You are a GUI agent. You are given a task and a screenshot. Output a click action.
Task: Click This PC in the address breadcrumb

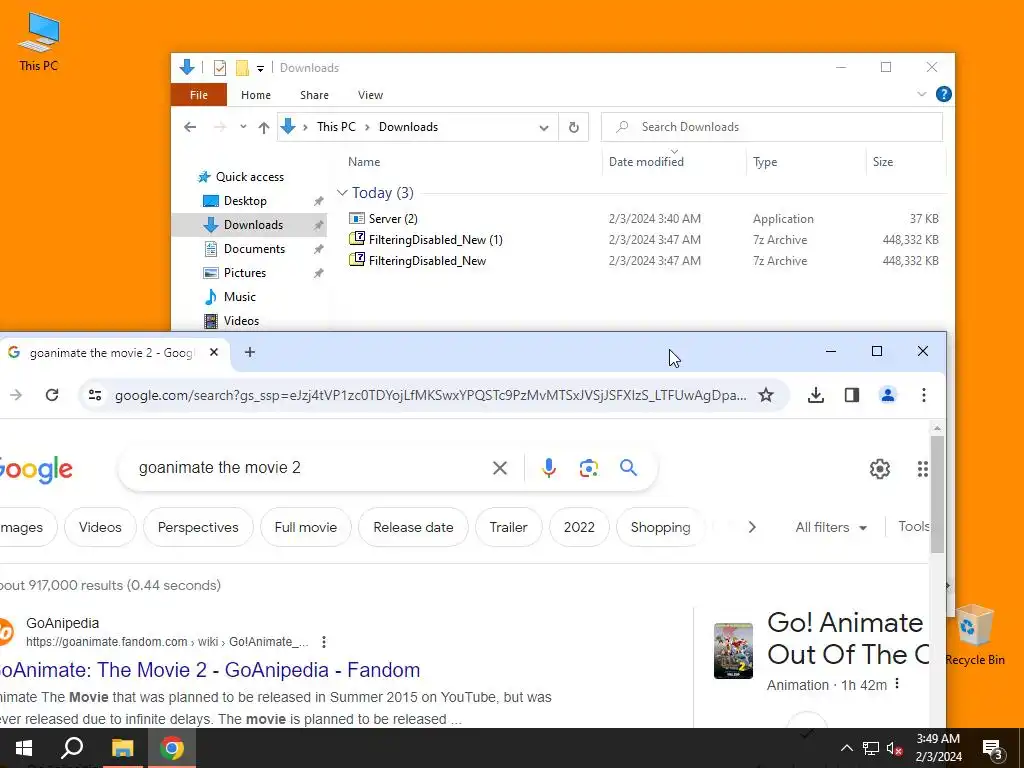coord(336,127)
